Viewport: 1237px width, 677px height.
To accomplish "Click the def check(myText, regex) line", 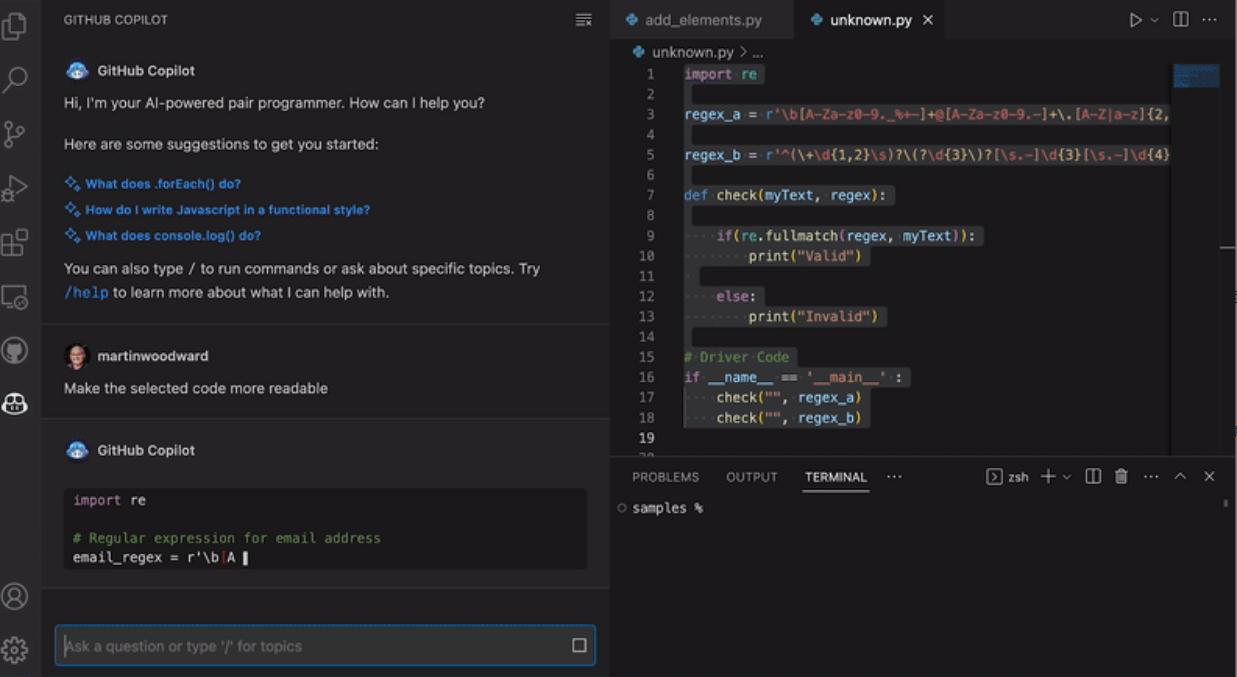I will [x=787, y=195].
